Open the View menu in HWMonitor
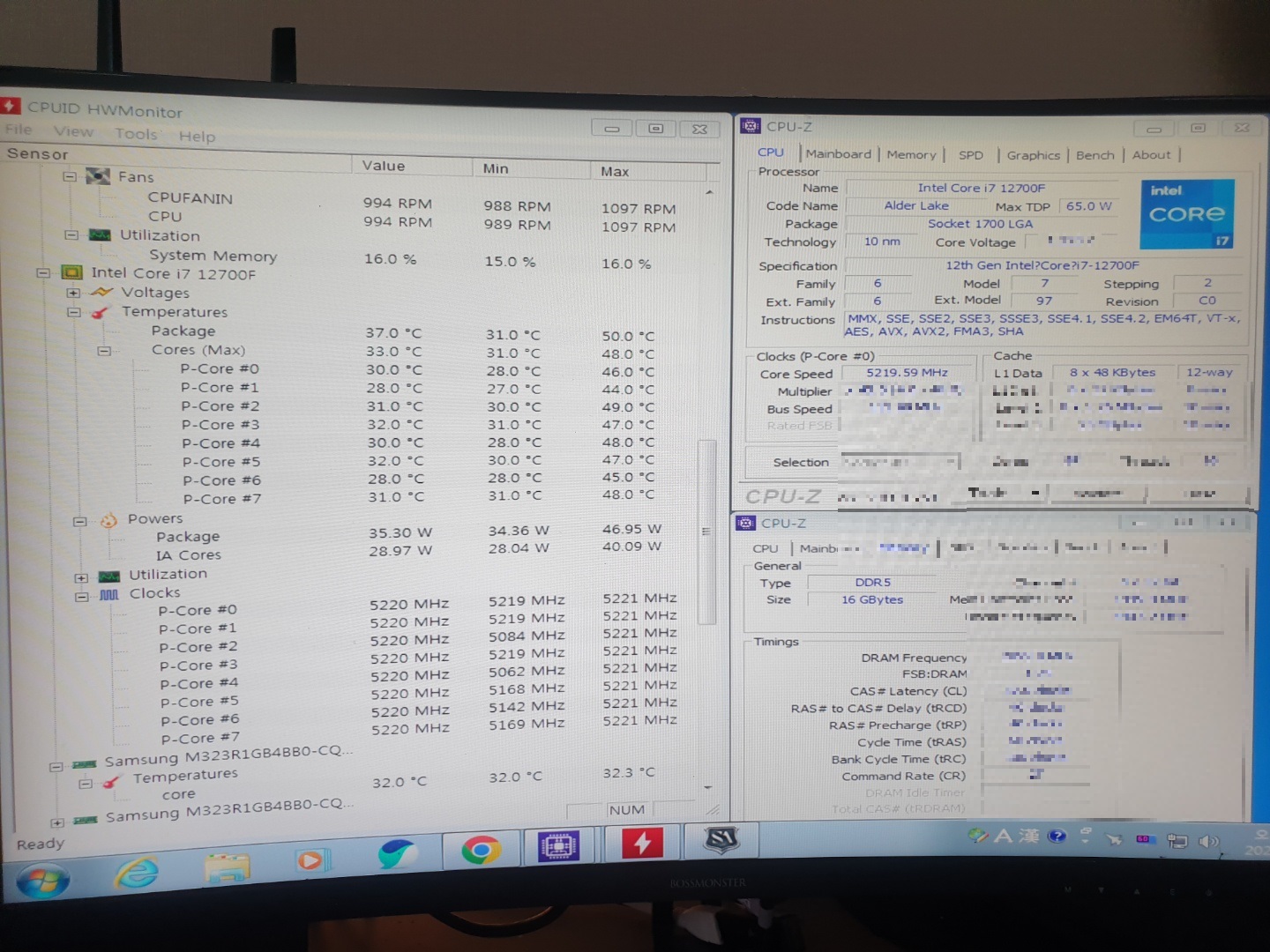Screen dimensions: 1270x952 [73, 131]
